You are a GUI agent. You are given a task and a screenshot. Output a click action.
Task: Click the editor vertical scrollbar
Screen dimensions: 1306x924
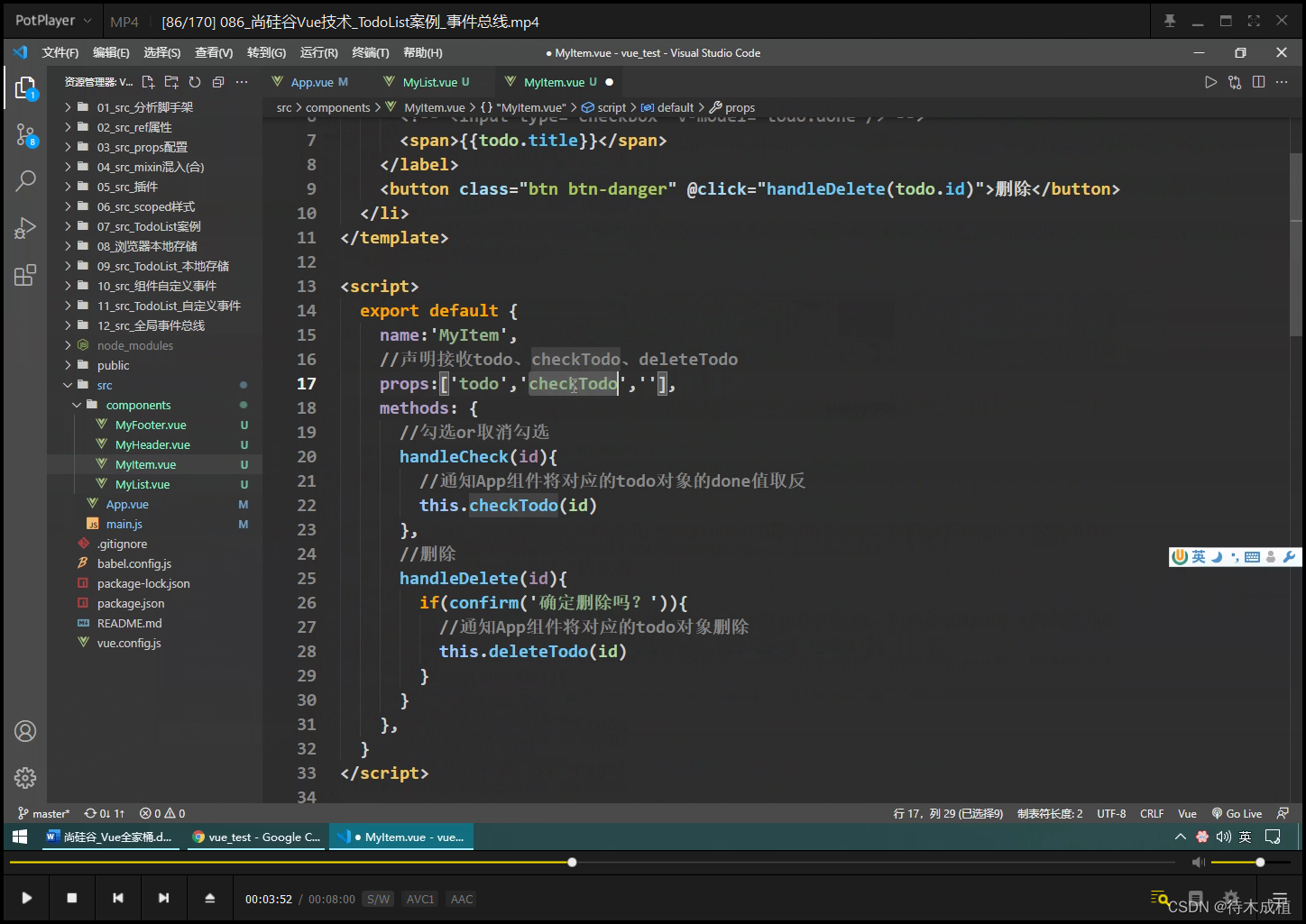(x=1296, y=243)
